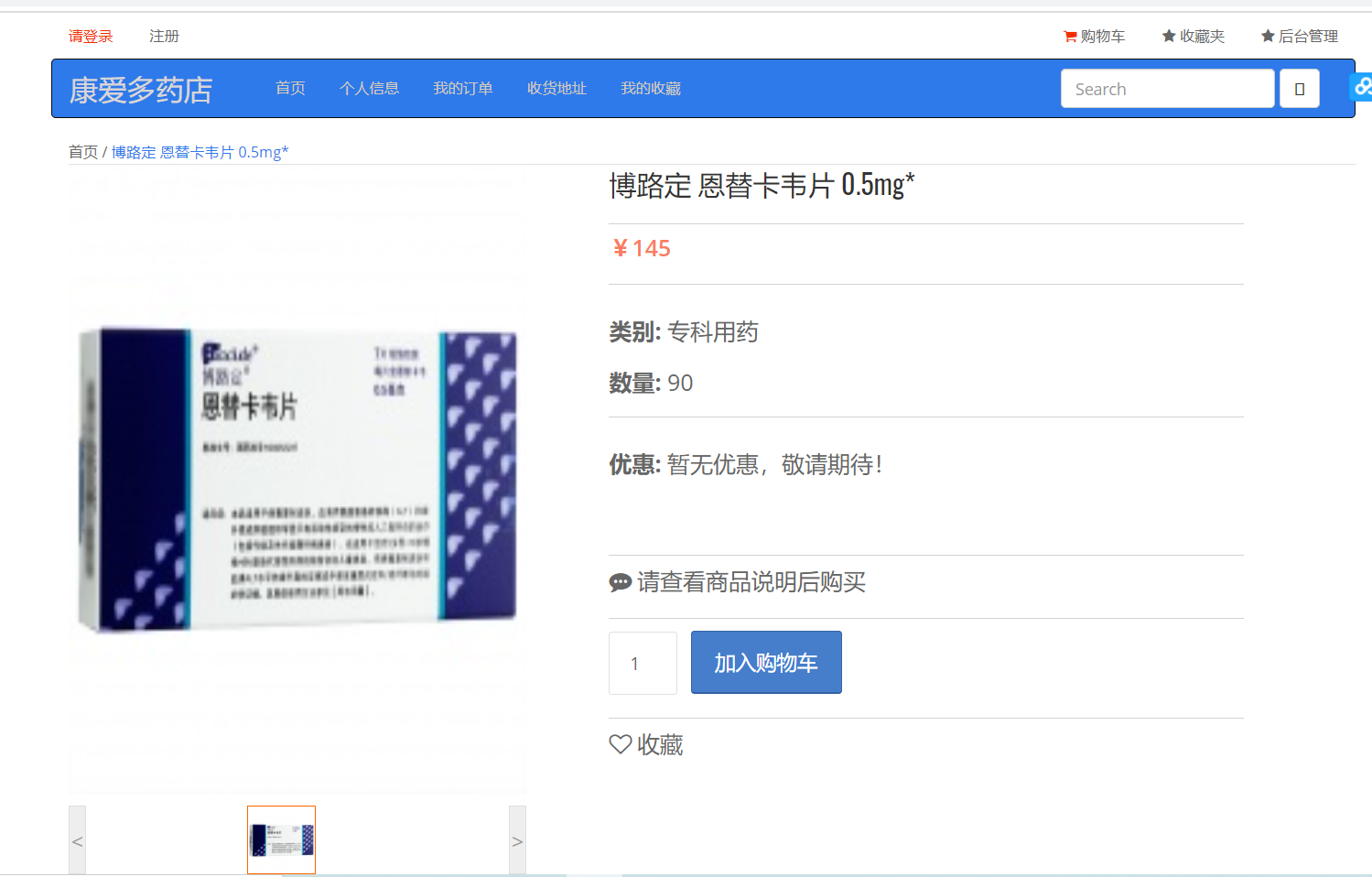The image size is (1372, 877).
Task: Click the search submit icon button
Action: [x=1300, y=89]
